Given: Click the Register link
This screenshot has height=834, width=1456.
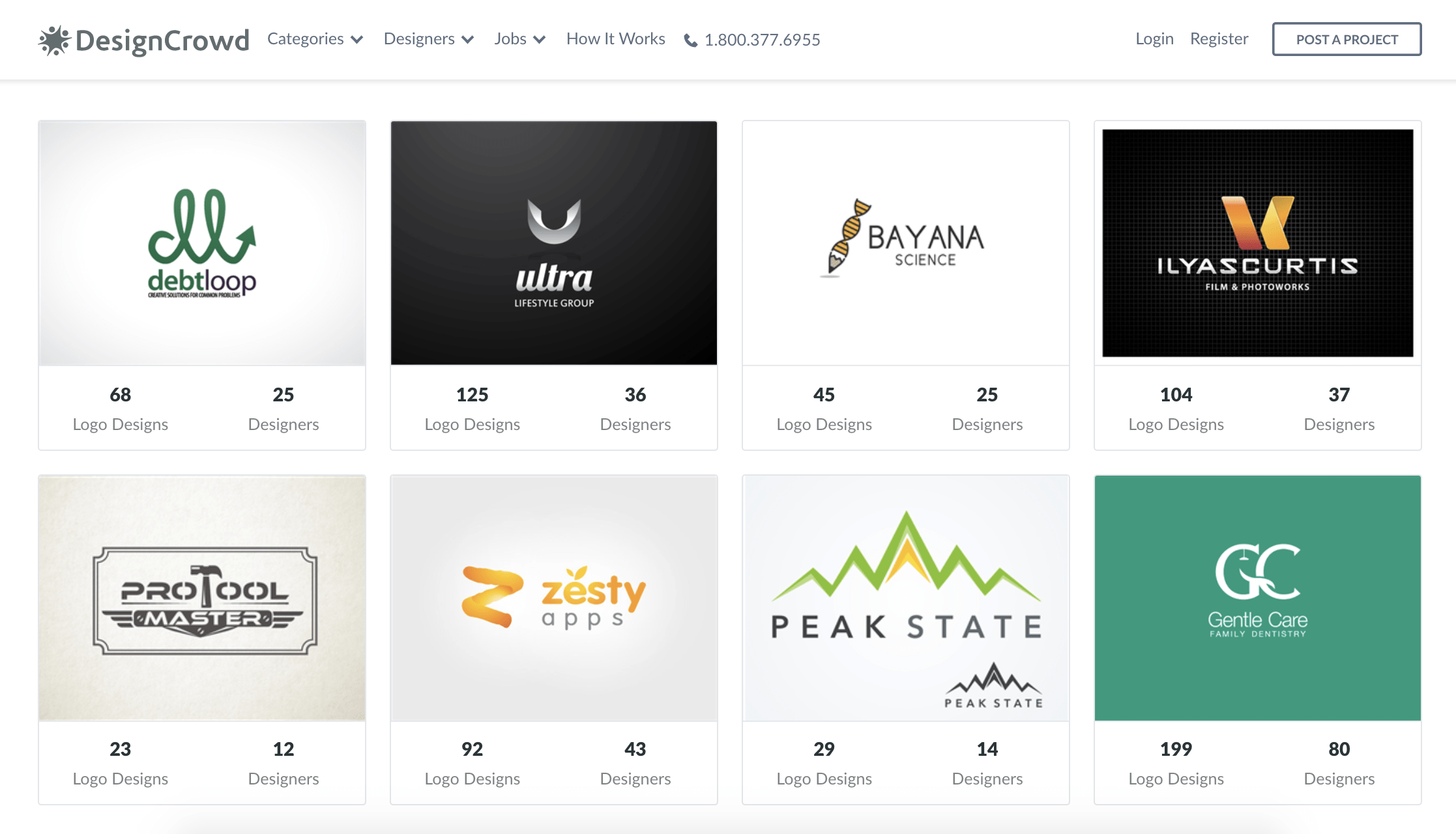Looking at the screenshot, I should [1219, 39].
